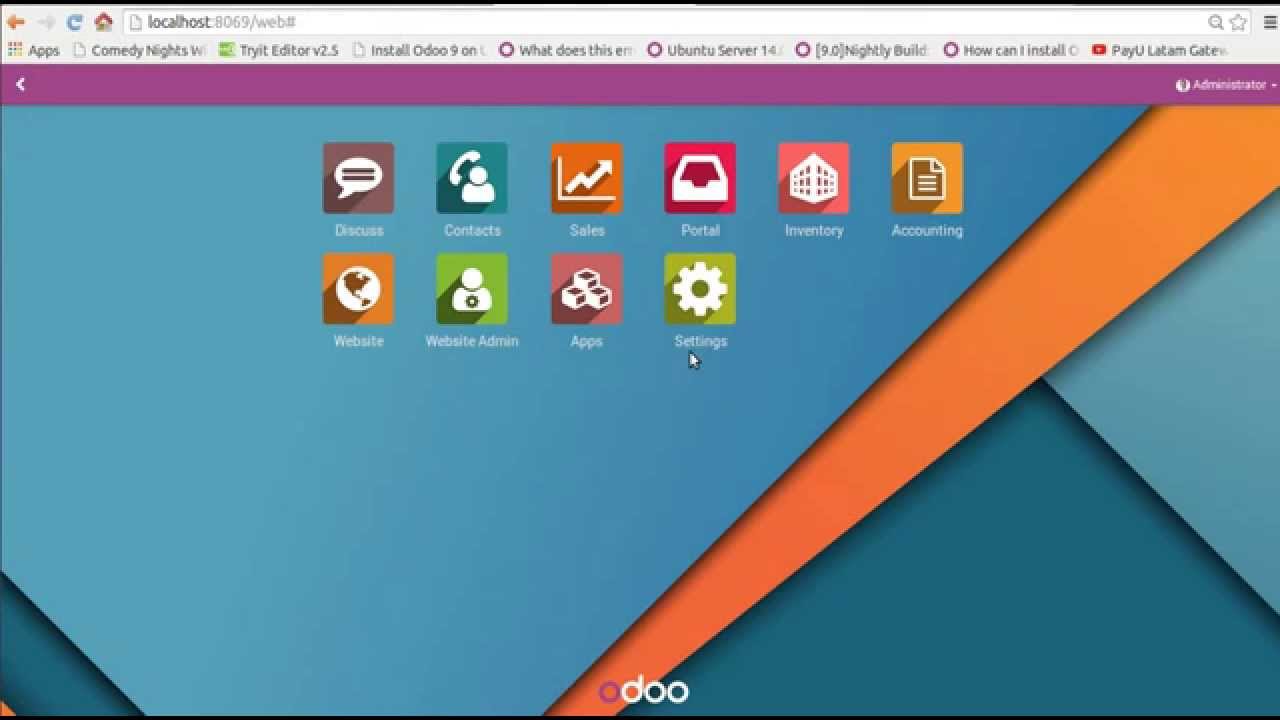1280x720 pixels.
Task: Open the 'What does this' bookmark
Action: (x=566, y=50)
